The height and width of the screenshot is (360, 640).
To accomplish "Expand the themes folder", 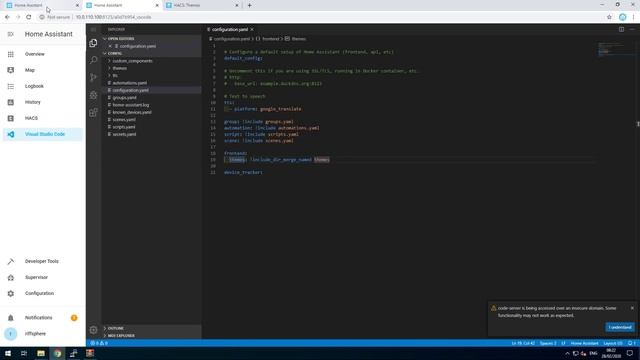I will [151, 68].
